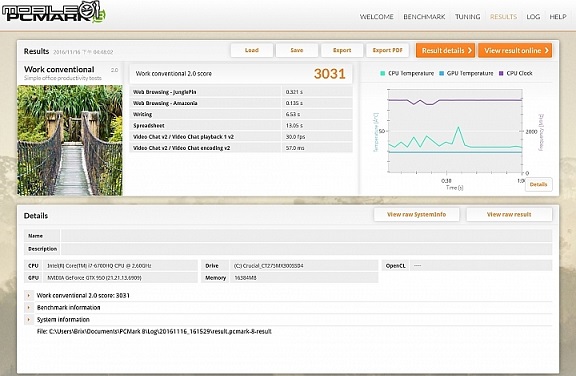Select Video Chat encoding v2 row
Image resolution: width=576 pixels, height=376 pixels.
[241, 148]
